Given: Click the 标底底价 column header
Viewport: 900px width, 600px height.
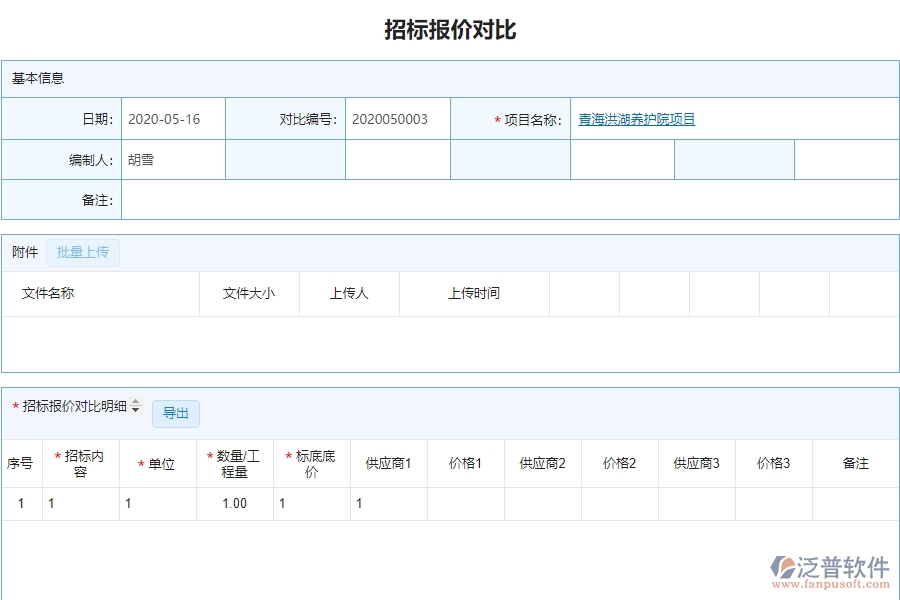Looking at the screenshot, I should (x=311, y=463).
